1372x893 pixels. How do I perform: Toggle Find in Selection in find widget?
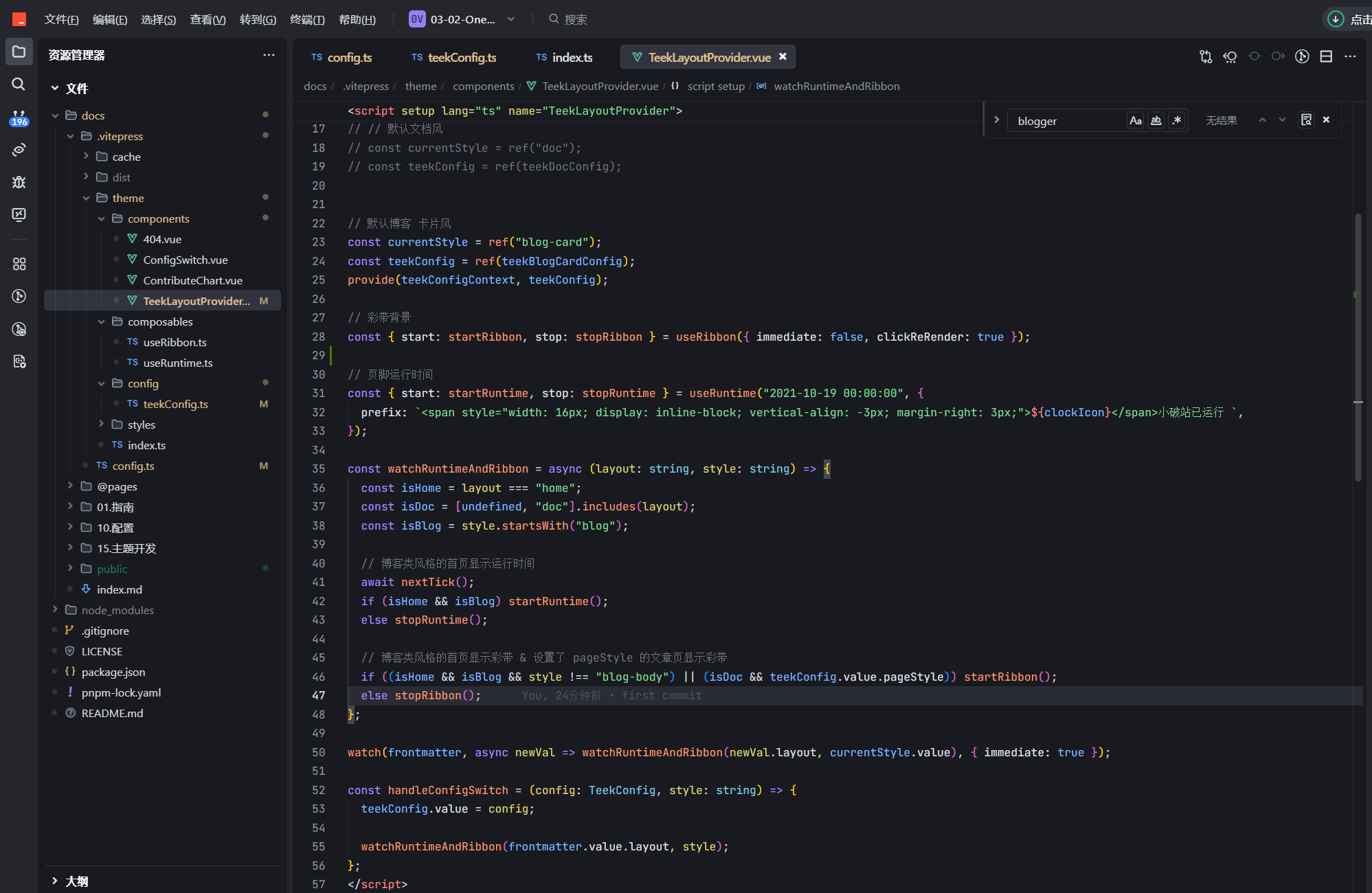point(1306,120)
